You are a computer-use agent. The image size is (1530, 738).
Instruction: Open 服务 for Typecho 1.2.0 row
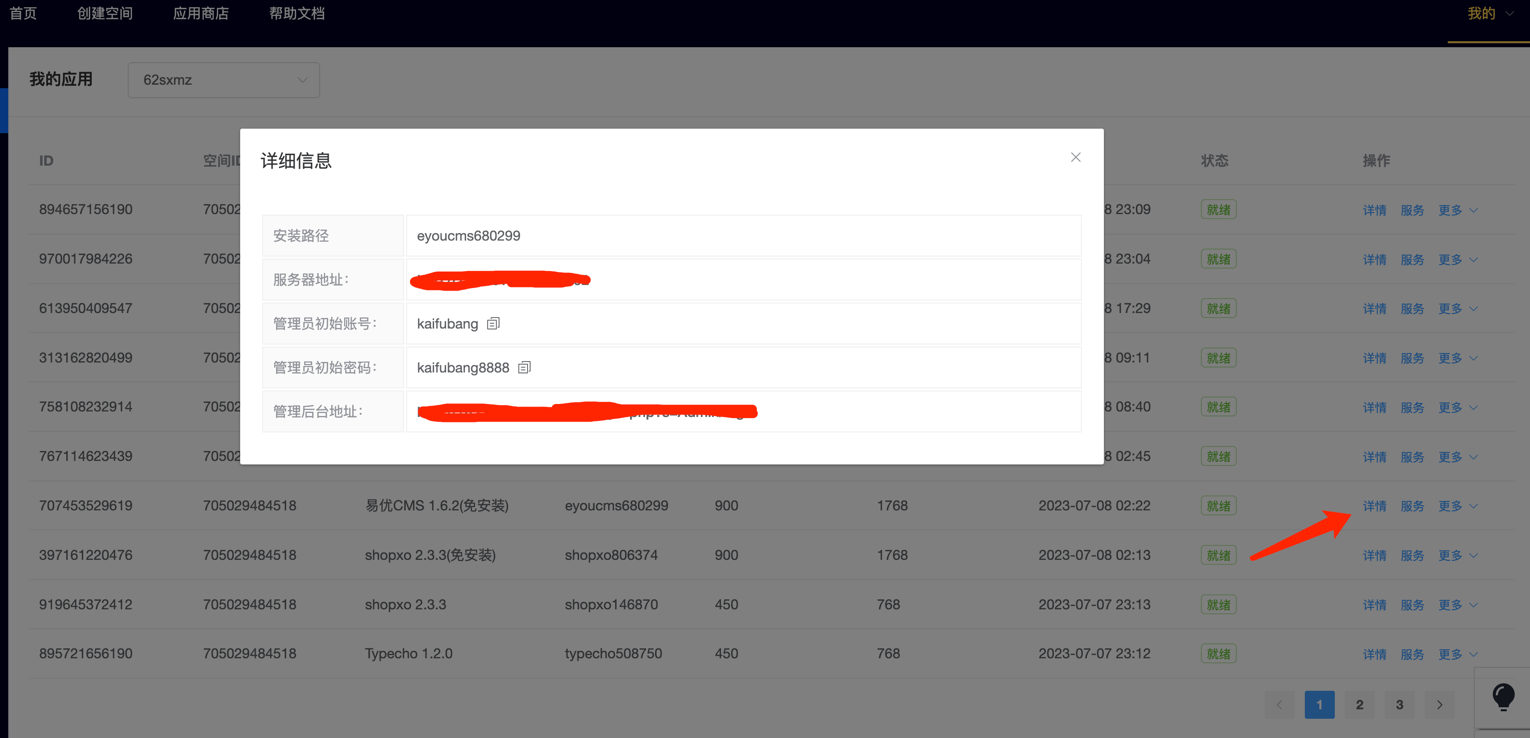1412,654
